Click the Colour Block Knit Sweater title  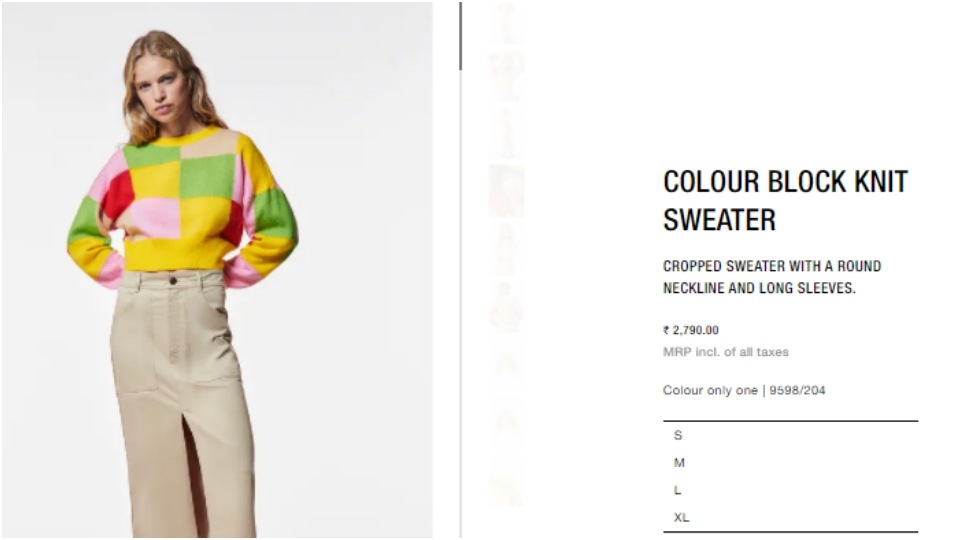pos(786,201)
